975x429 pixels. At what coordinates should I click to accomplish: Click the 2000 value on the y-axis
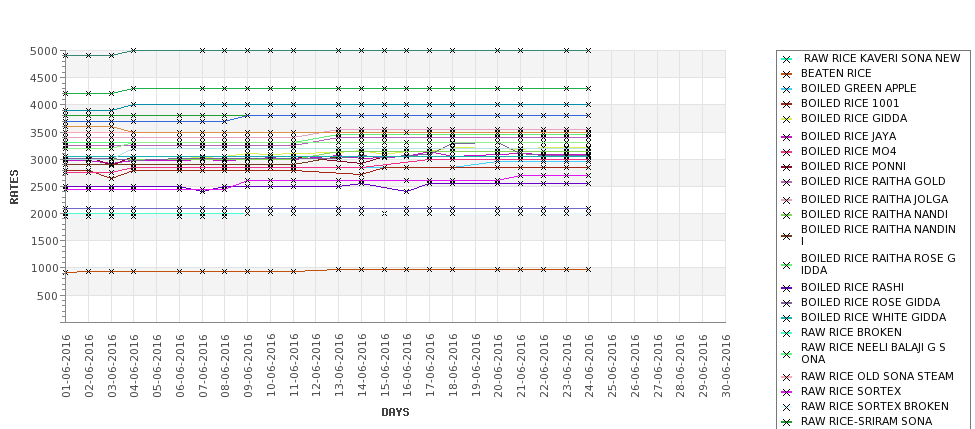click(x=44, y=214)
